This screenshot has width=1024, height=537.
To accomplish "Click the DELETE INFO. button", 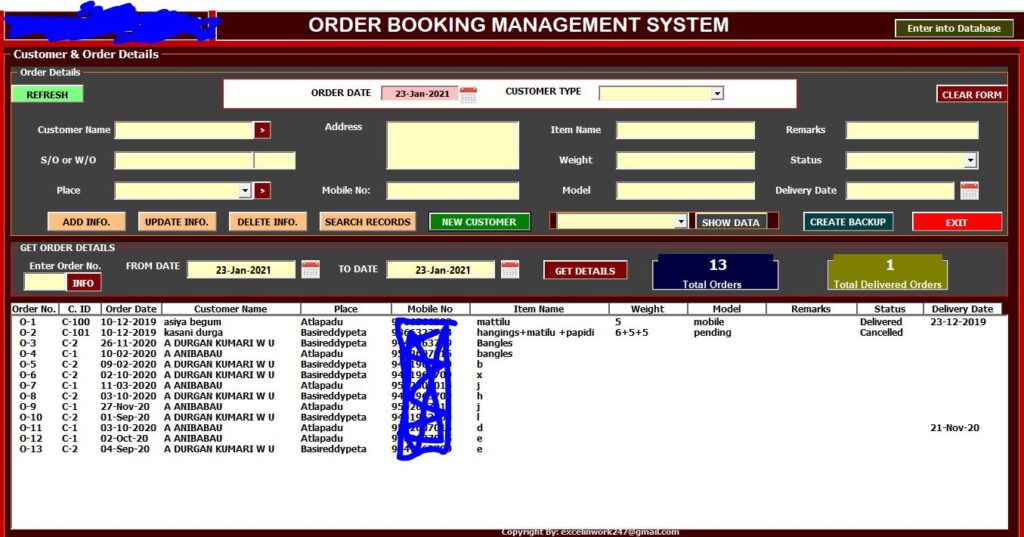I will pyautogui.click(x=267, y=221).
